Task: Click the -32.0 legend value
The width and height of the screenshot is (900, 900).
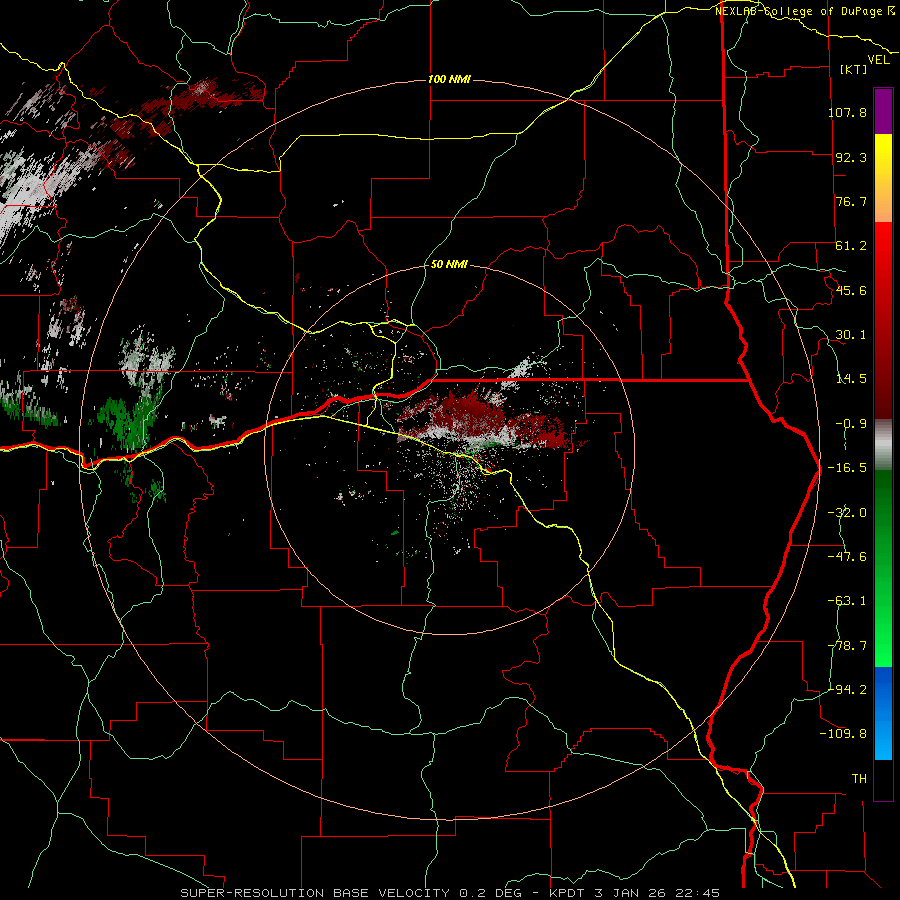Action: pyautogui.click(x=847, y=513)
